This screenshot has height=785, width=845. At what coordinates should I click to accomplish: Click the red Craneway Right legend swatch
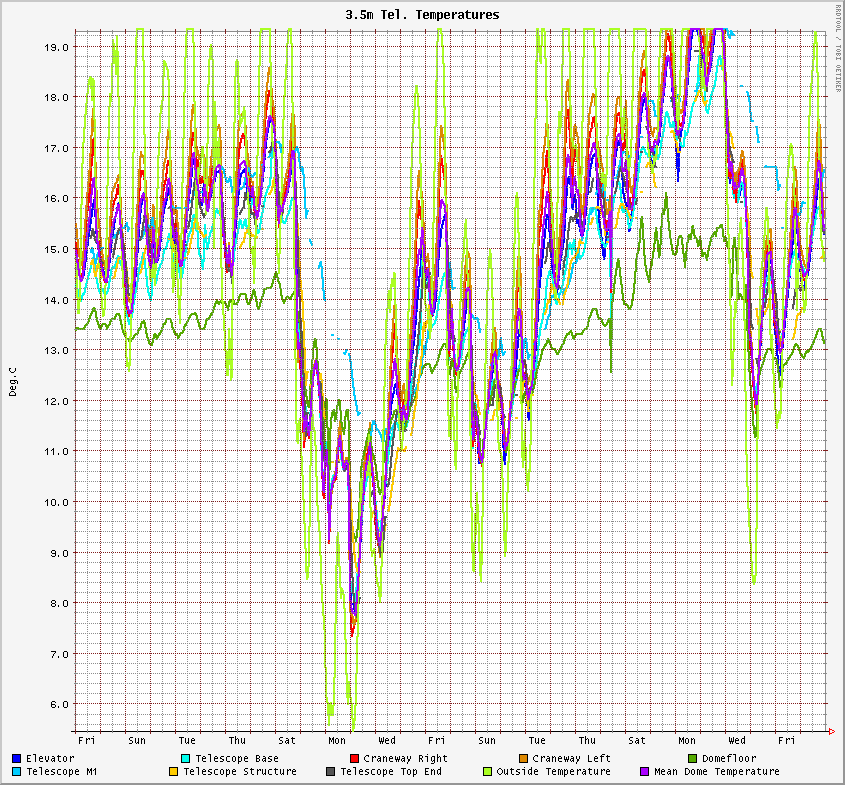pyautogui.click(x=355, y=758)
